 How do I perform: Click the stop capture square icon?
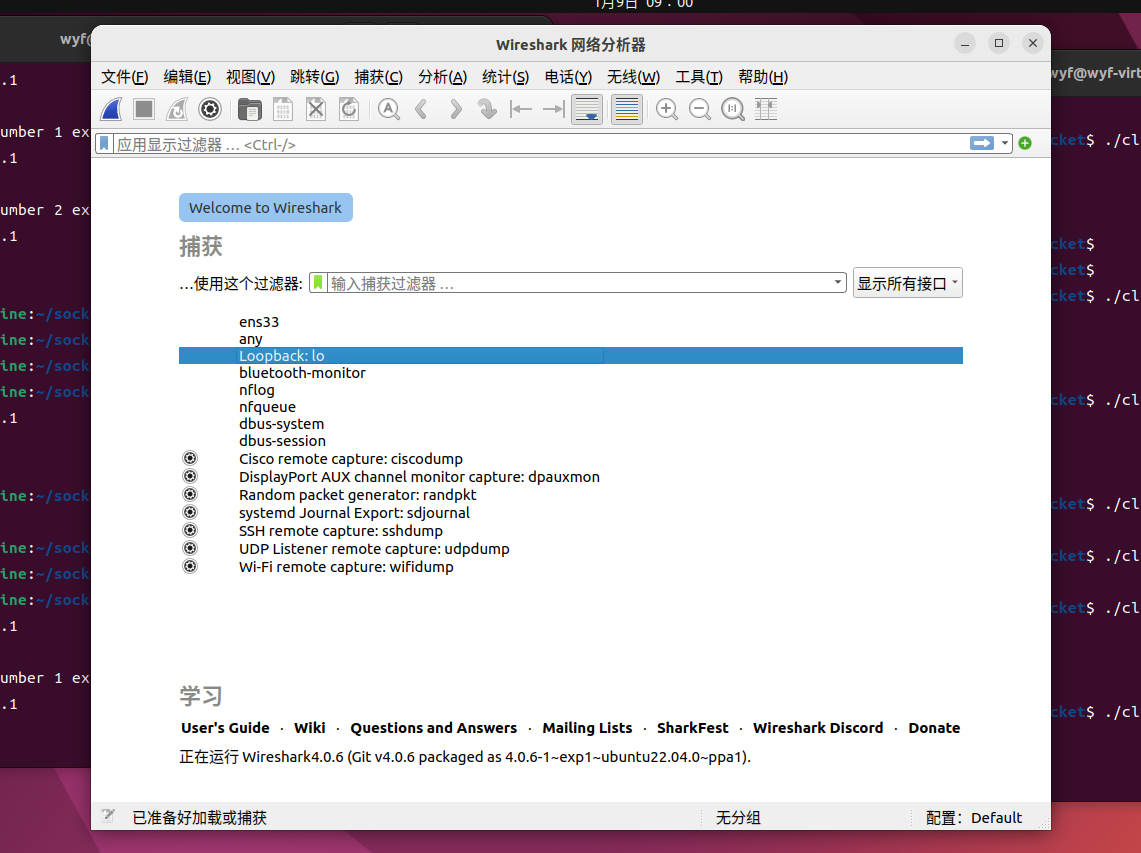(x=144, y=109)
